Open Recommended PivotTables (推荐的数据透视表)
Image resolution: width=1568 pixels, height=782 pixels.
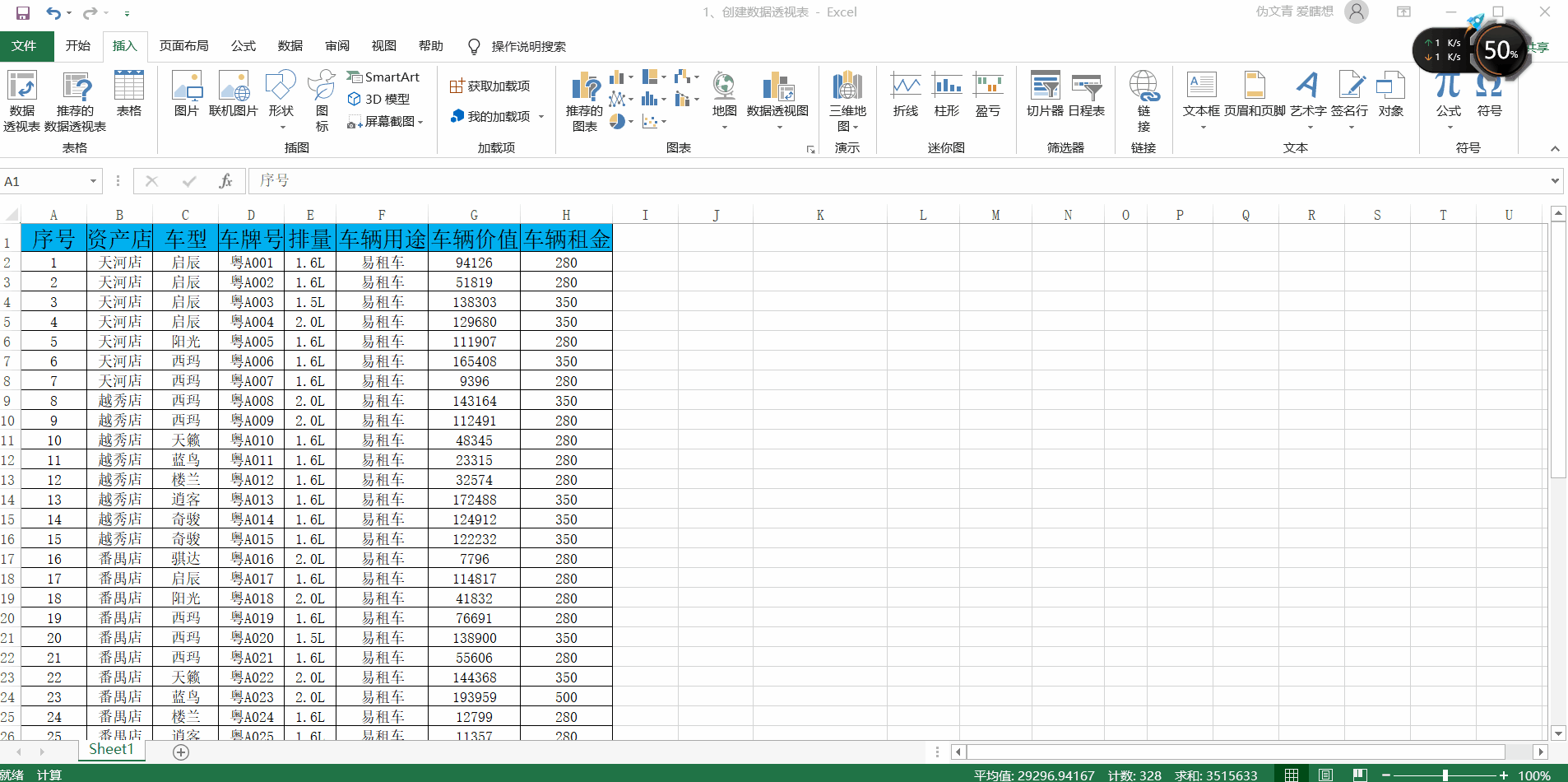coord(75,102)
